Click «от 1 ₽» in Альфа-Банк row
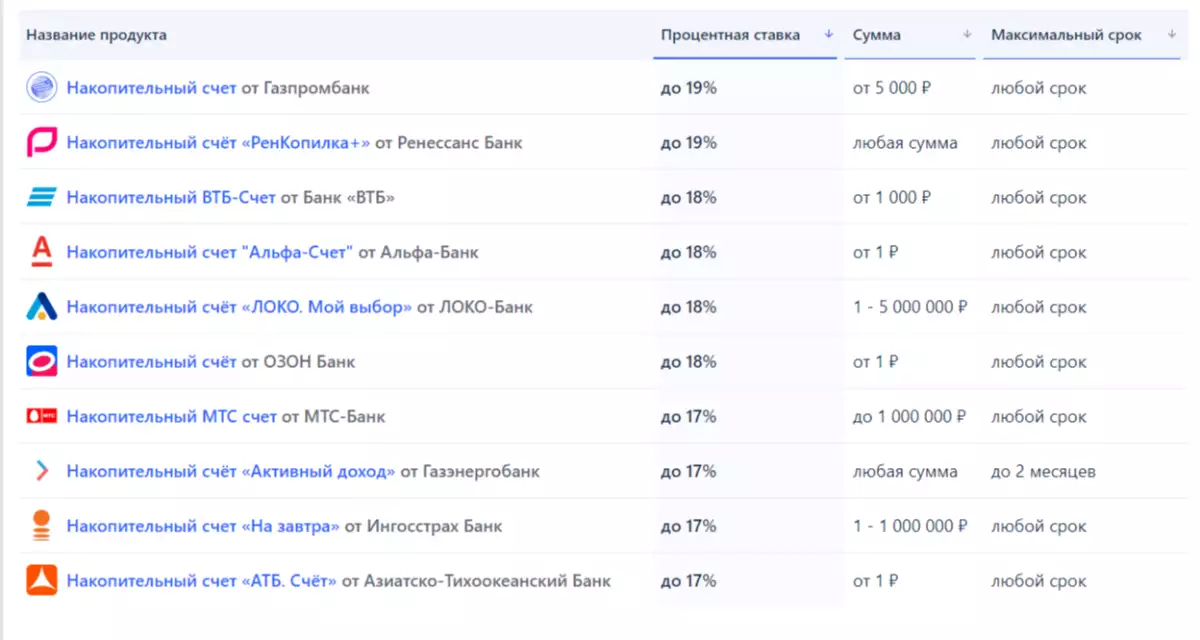Image resolution: width=1200 pixels, height=640 pixels. 876,252
